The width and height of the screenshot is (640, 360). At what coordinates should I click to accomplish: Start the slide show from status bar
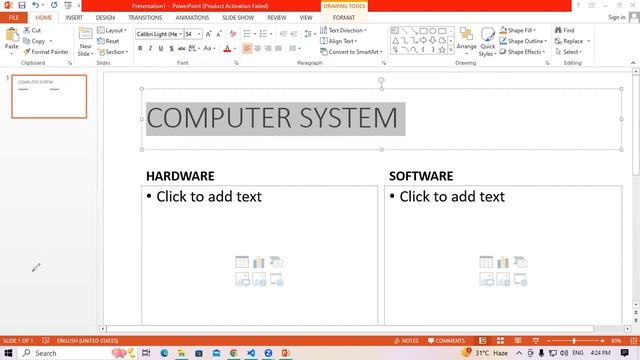(x=536, y=341)
